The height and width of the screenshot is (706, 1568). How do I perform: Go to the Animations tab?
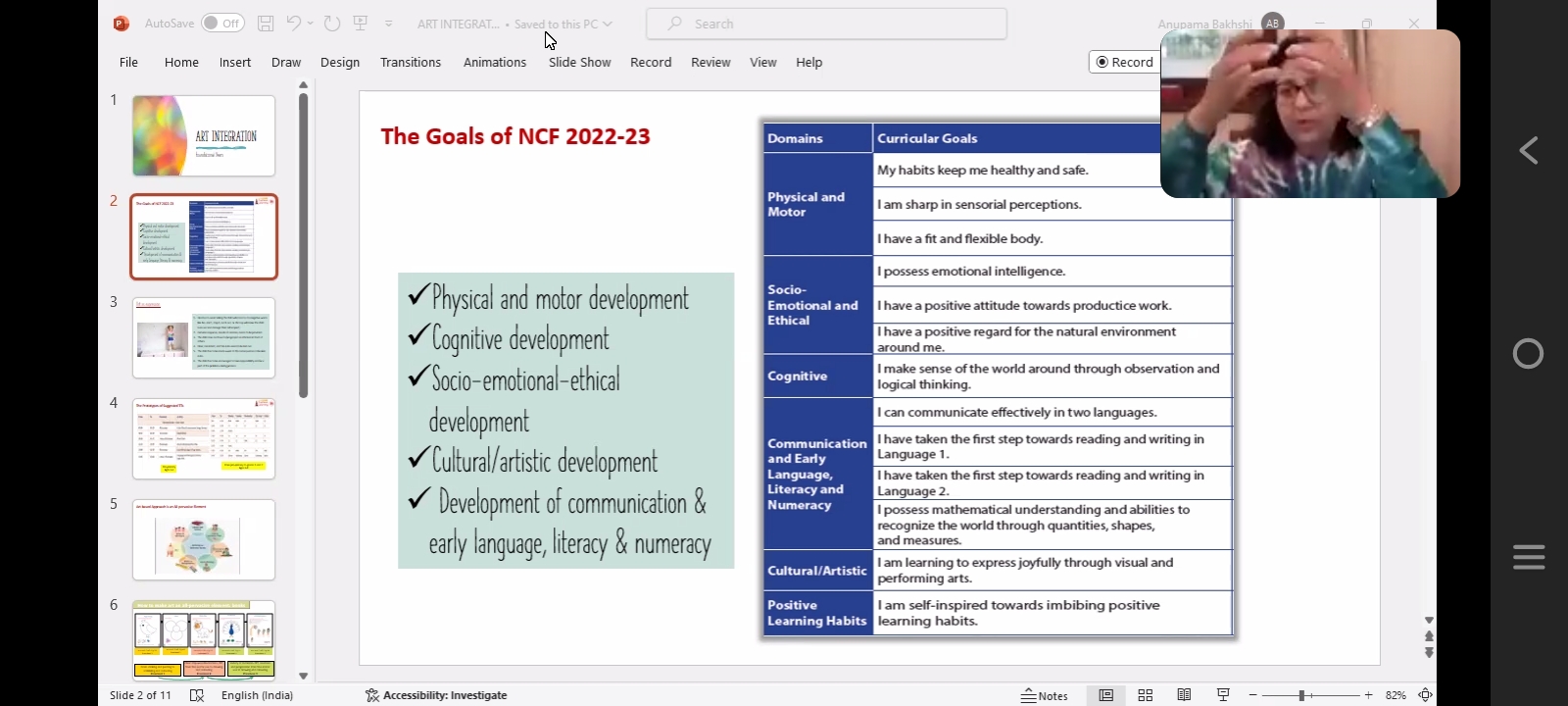coord(495,62)
